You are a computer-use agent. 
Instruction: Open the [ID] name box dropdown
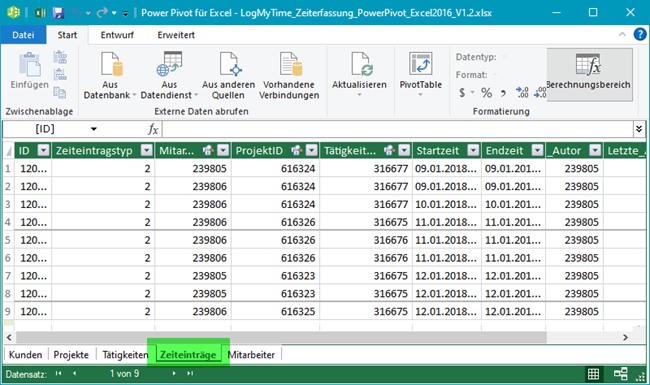coord(94,129)
